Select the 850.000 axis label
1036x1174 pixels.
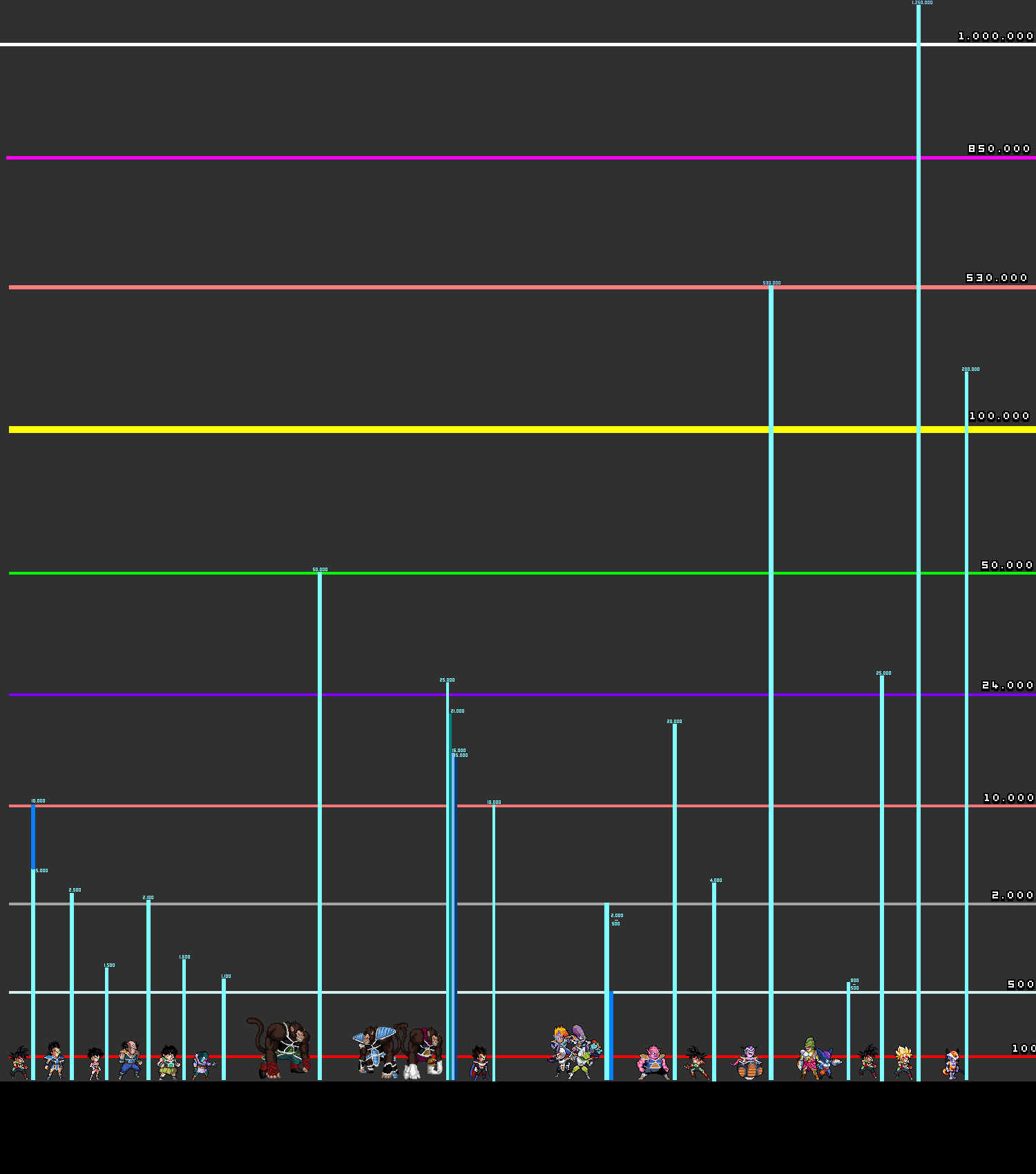pos(999,148)
